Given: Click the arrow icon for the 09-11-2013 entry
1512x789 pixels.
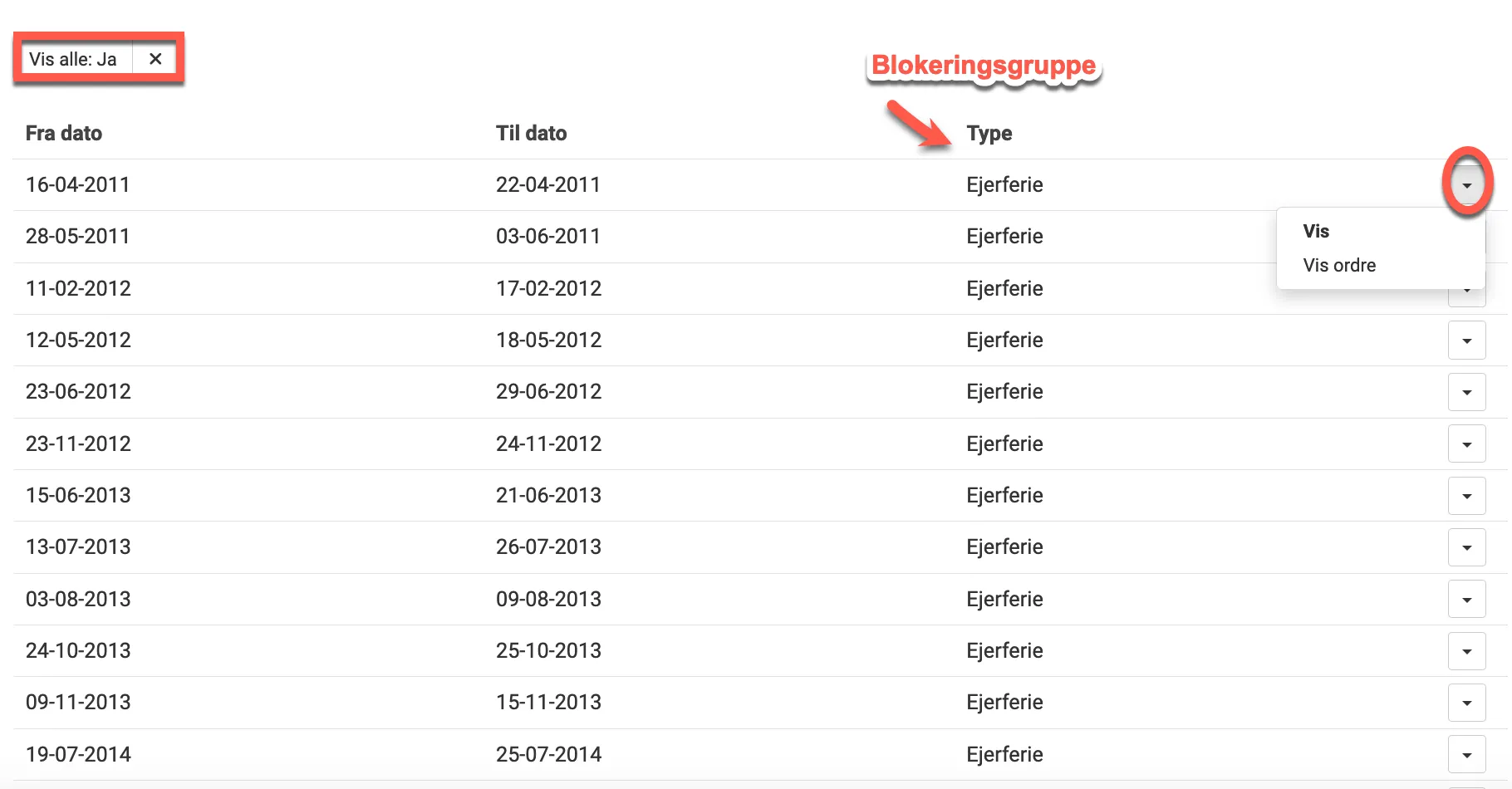Looking at the screenshot, I should pos(1467,702).
